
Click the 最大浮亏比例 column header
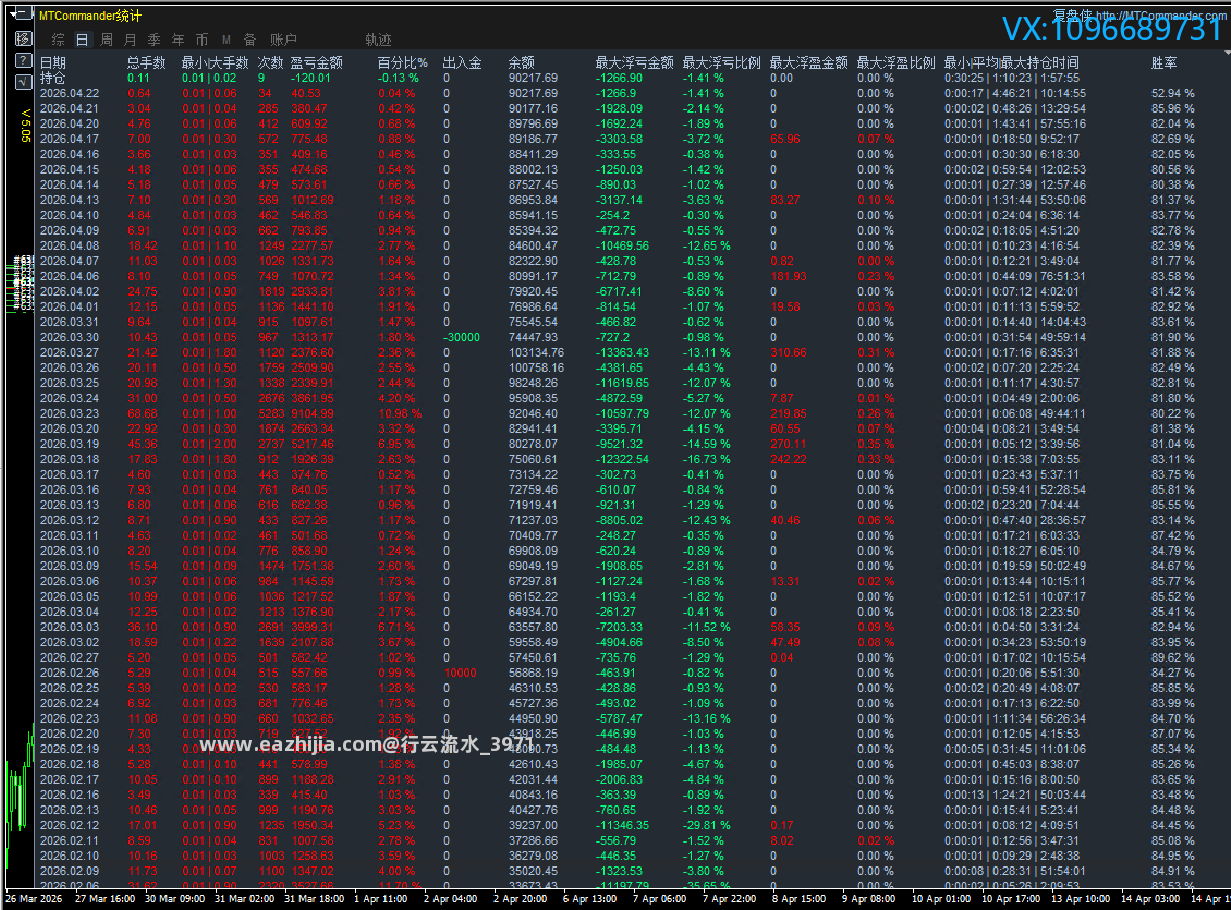coord(721,63)
